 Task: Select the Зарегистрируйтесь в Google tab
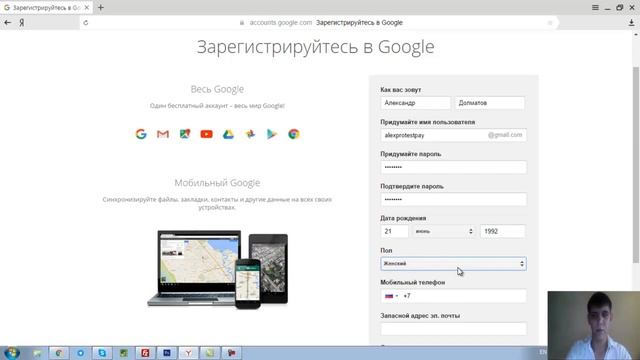point(46,8)
